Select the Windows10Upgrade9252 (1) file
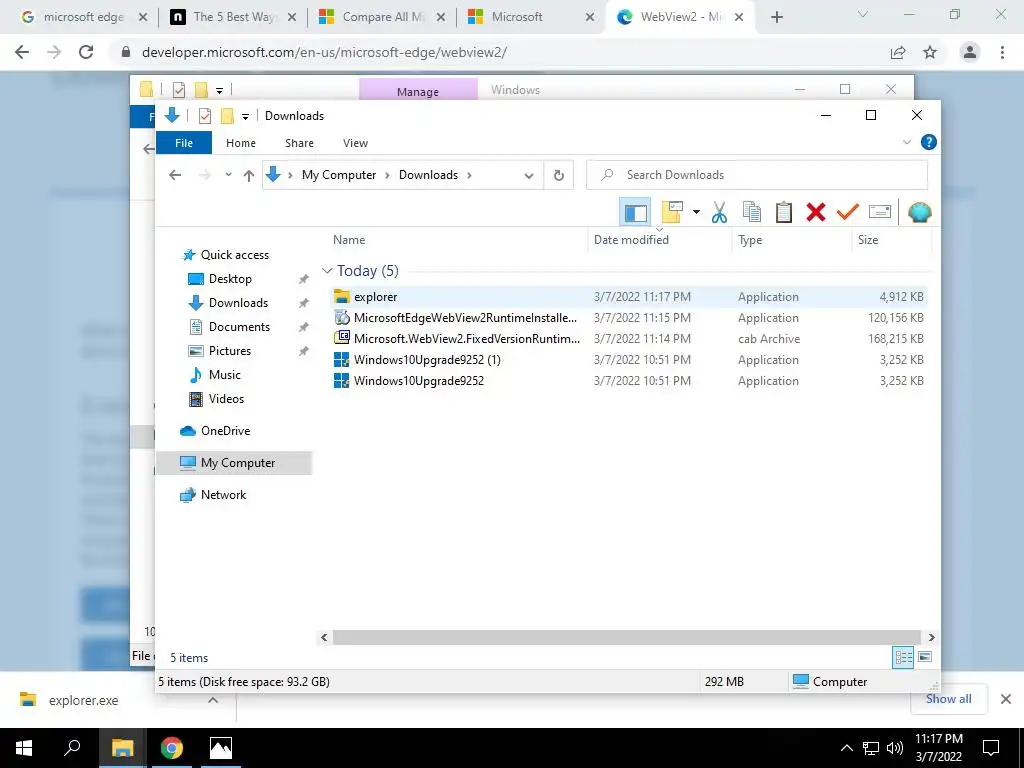The width and height of the screenshot is (1024, 768). 629,359
